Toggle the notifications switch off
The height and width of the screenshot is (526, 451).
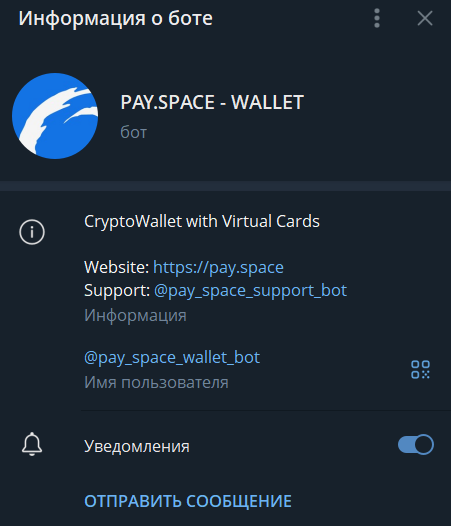pyautogui.click(x=416, y=444)
